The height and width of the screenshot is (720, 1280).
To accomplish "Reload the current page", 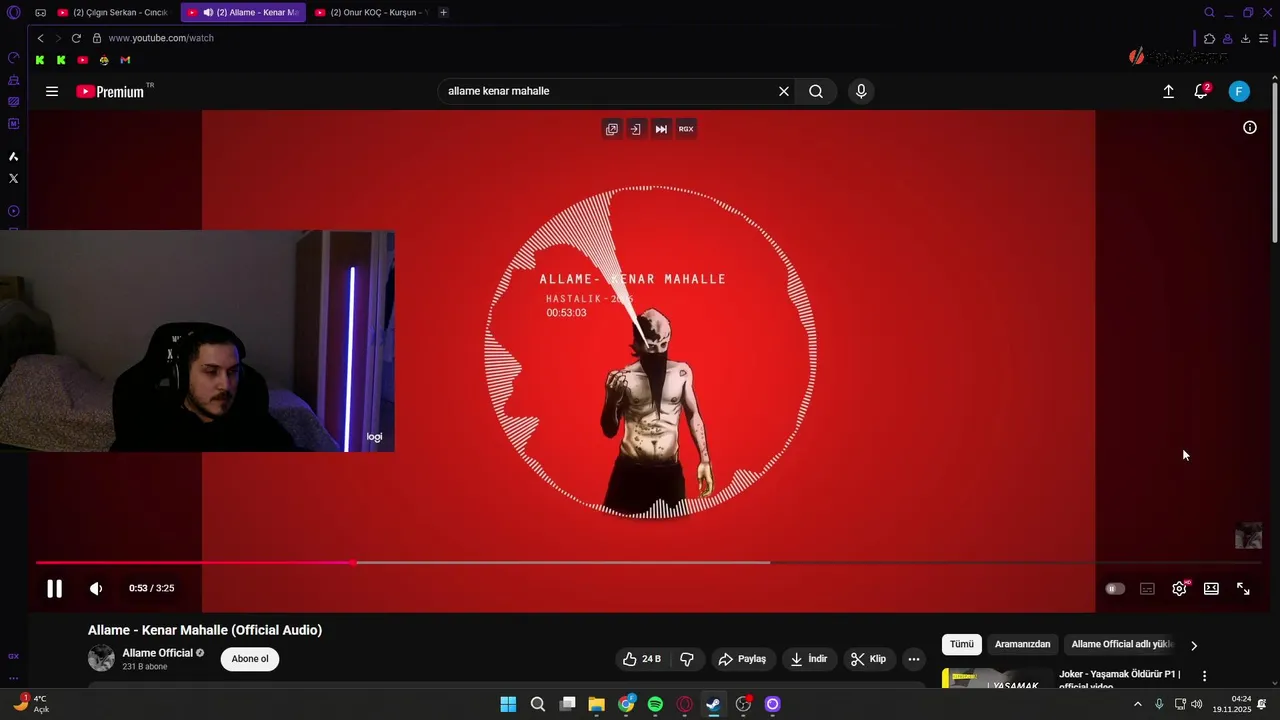I will [76, 38].
